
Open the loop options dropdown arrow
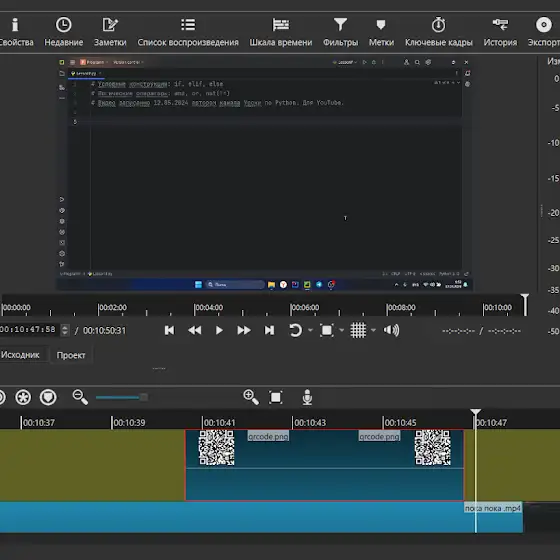pyautogui.click(x=310, y=330)
